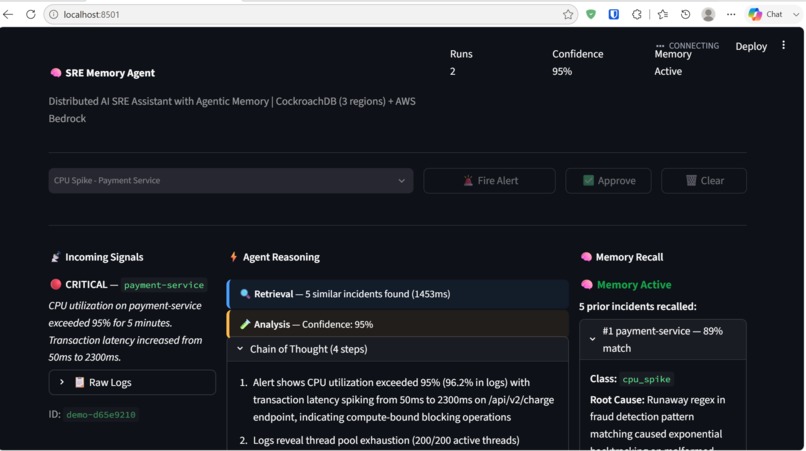Open the browser extensions puzzle icon
Screen dimensions: 806x451
636,14
